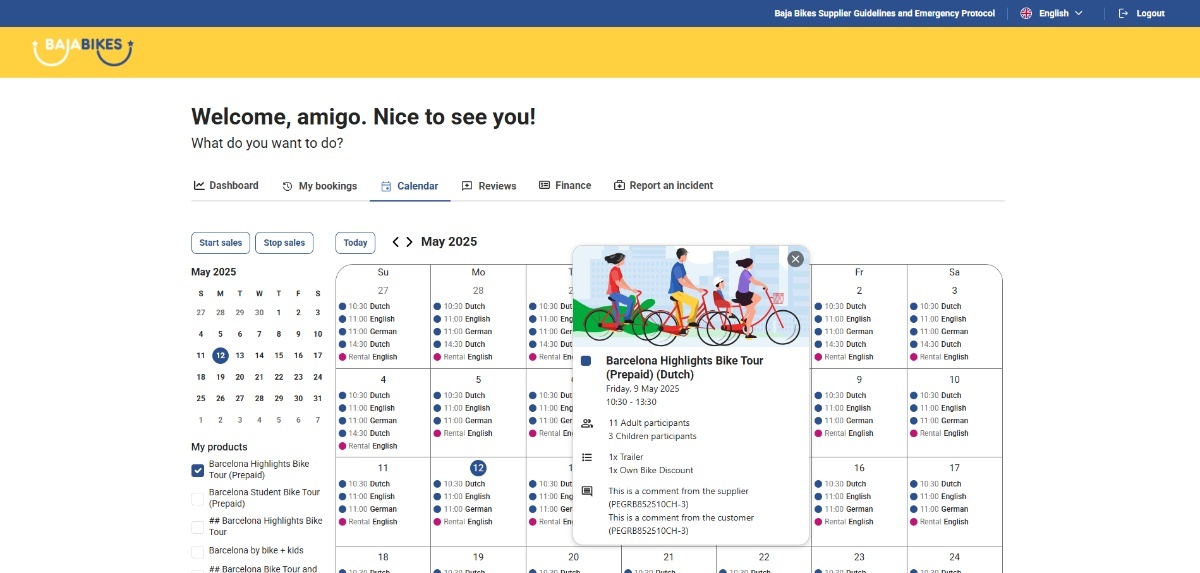Click the UK flag language icon
This screenshot has height=573, width=1200.
pyautogui.click(x=1026, y=13)
